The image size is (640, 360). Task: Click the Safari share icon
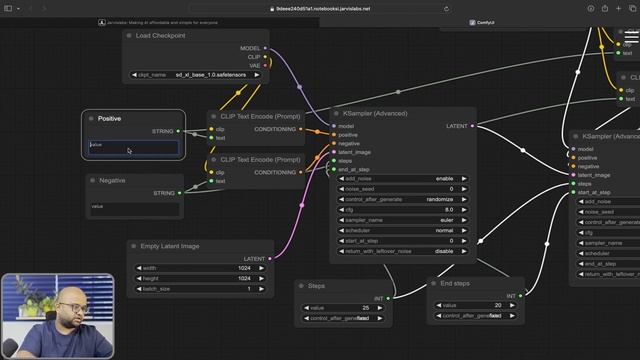605,9
